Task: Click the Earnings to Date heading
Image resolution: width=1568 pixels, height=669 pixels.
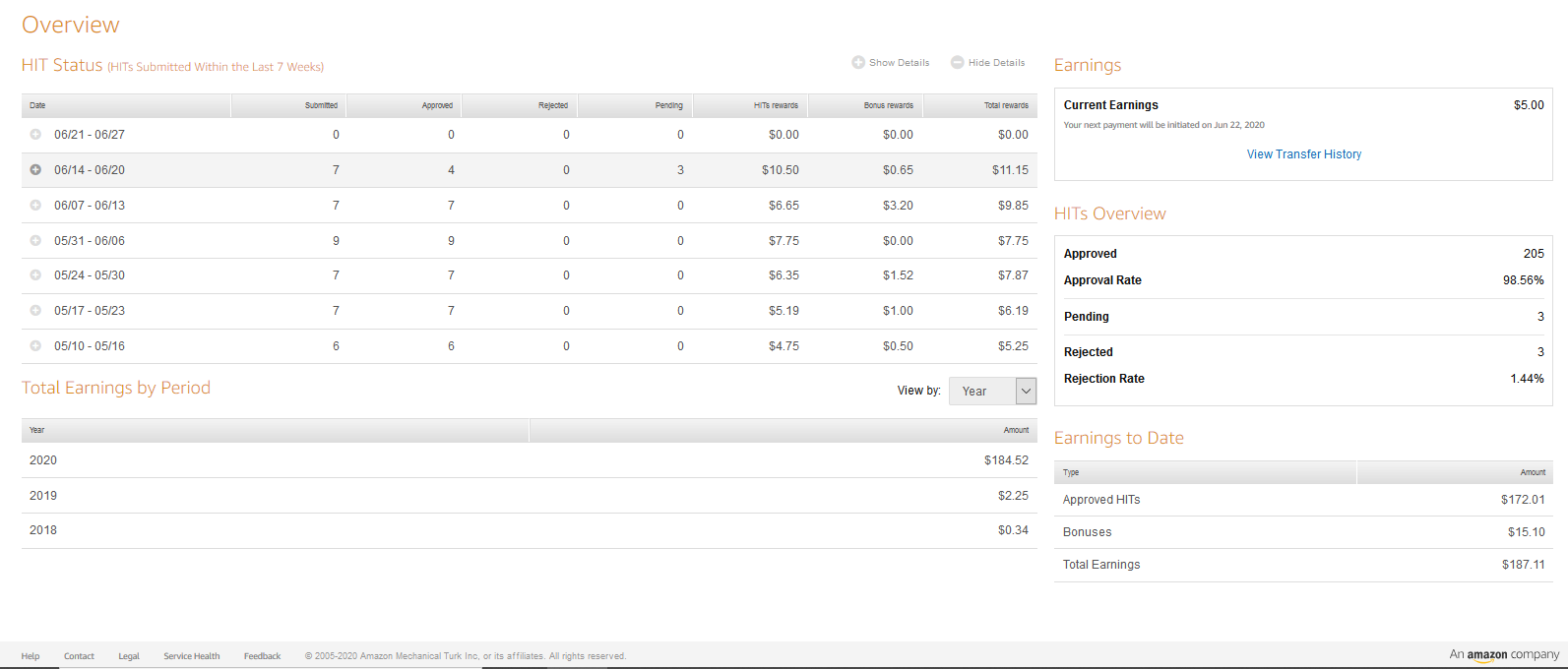Action: pos(1119,439)
